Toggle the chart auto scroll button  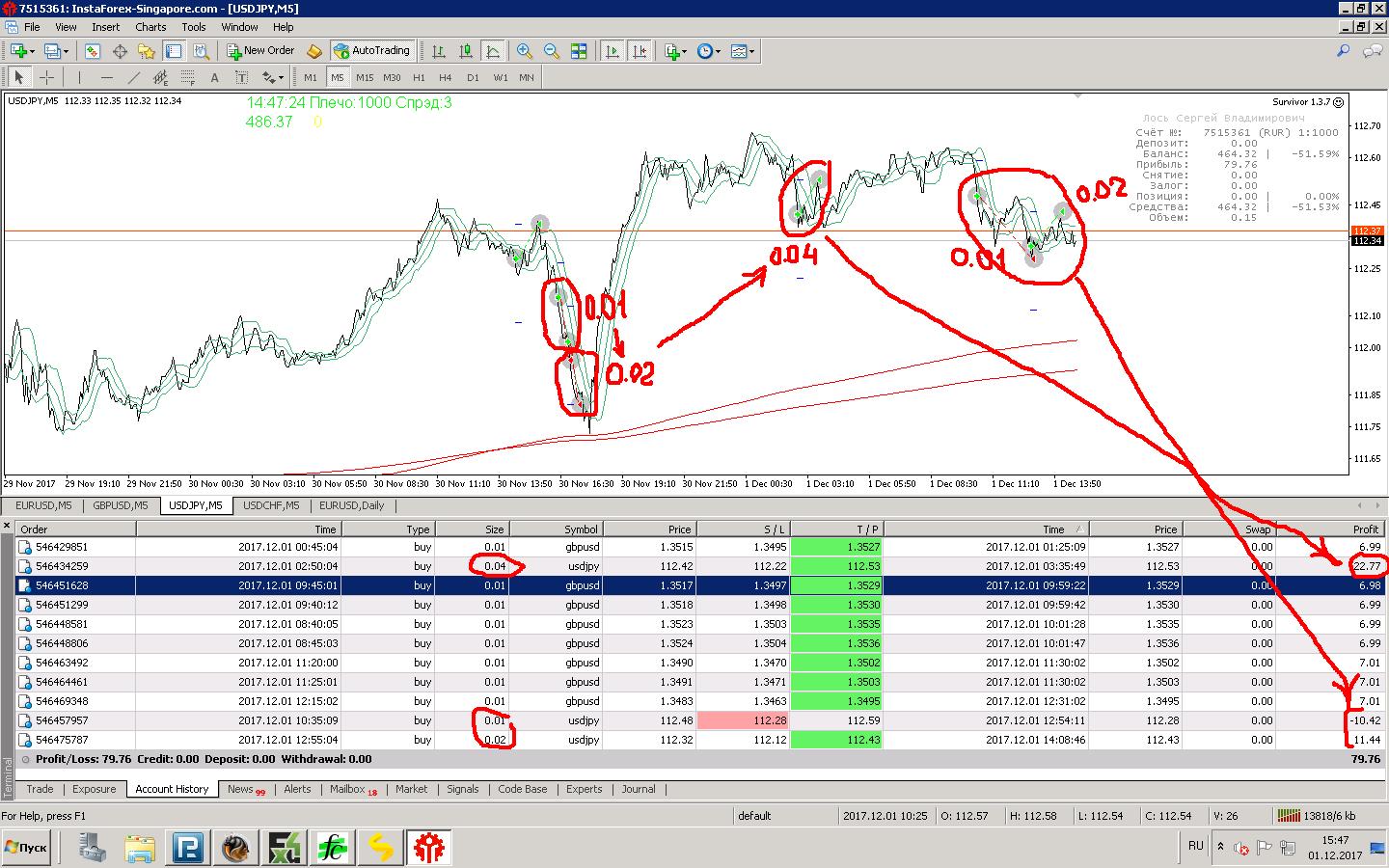coord(612,51)
